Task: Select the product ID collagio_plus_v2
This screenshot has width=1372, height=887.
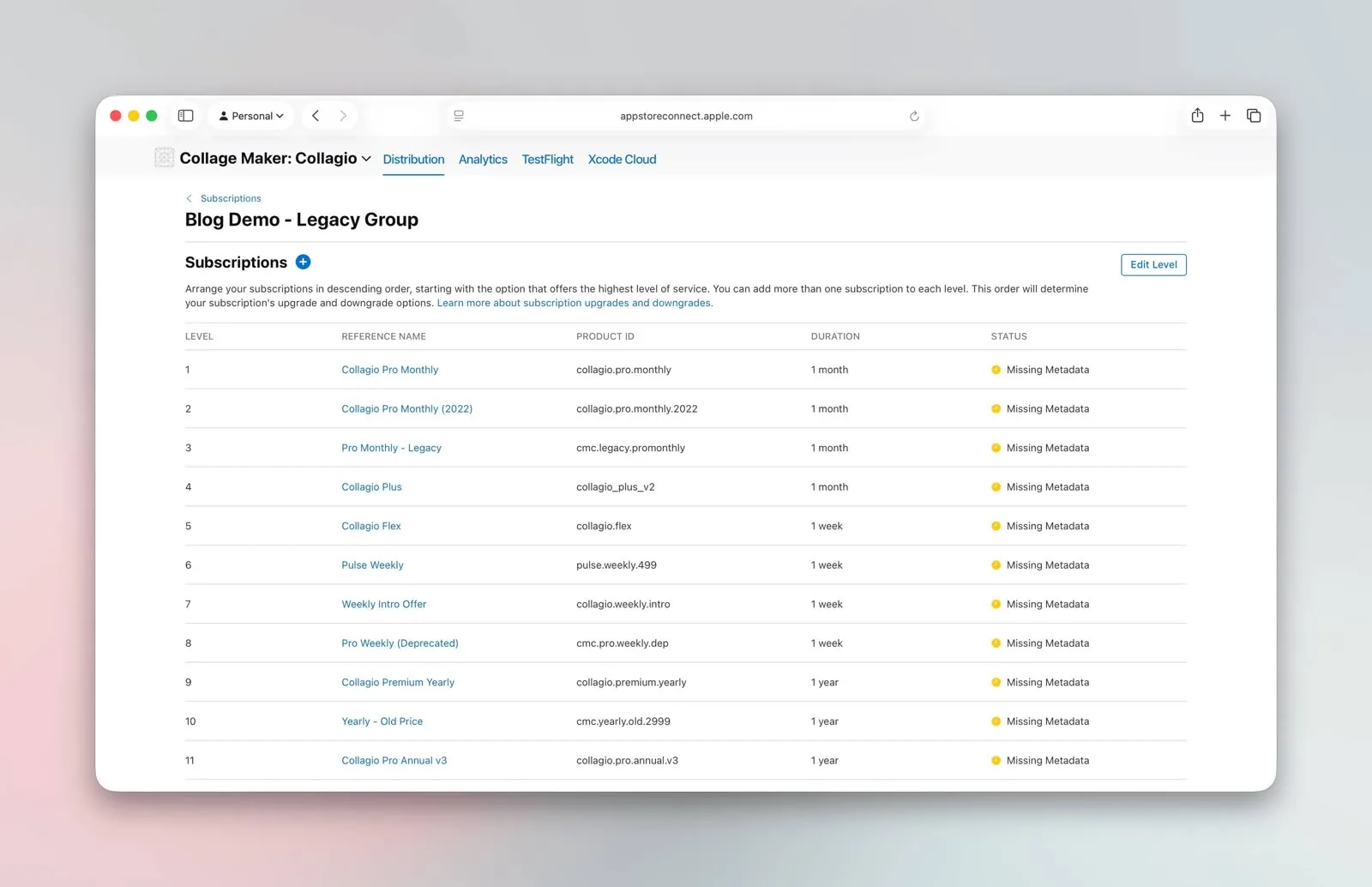Action: pyautogui.click(x=615, y=487)
